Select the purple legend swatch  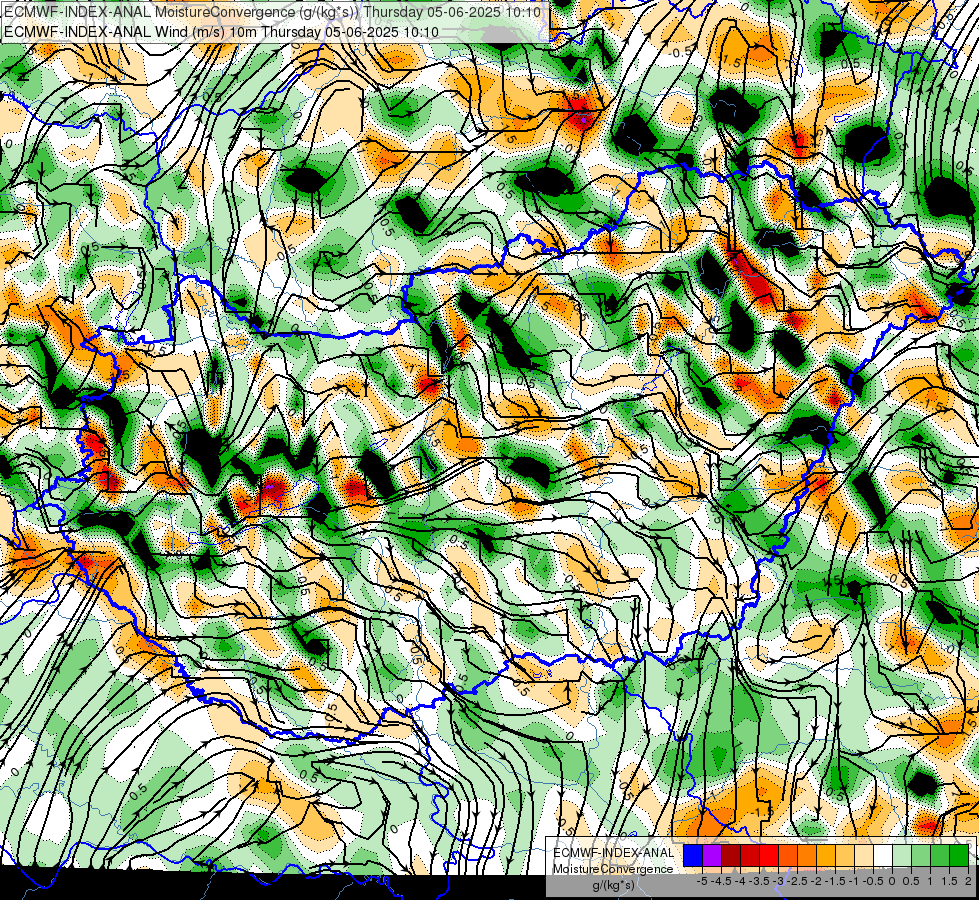[712, 855]
